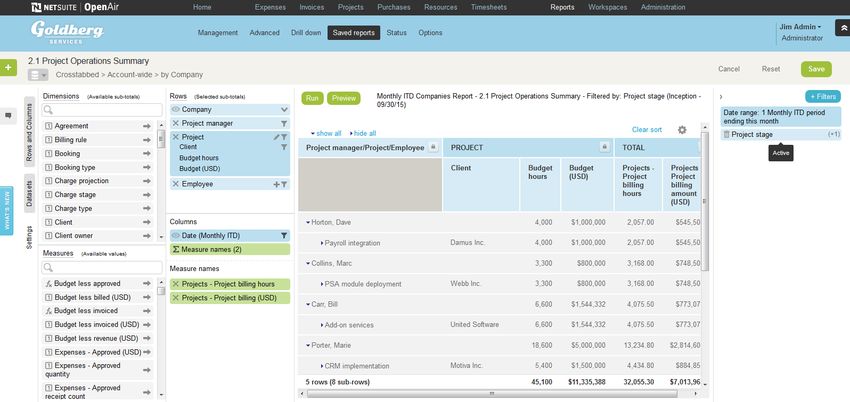The width and height of the screenshot is (850, 402).
Task: Switch to Saved reports tab
Action: [x=353, y=33]
